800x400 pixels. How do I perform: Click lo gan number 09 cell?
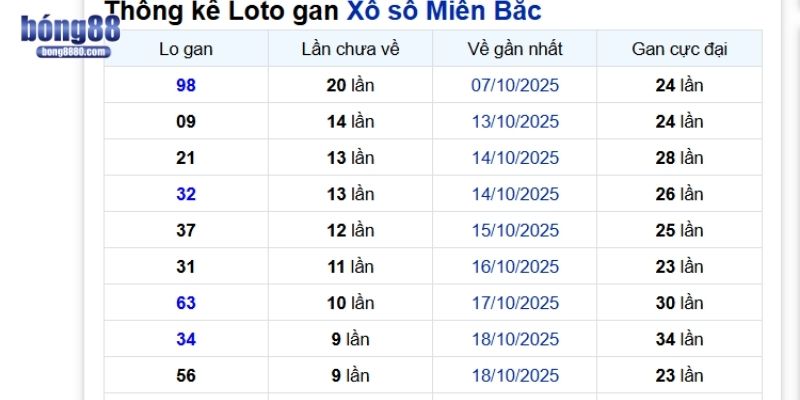[x=186, y=121]
